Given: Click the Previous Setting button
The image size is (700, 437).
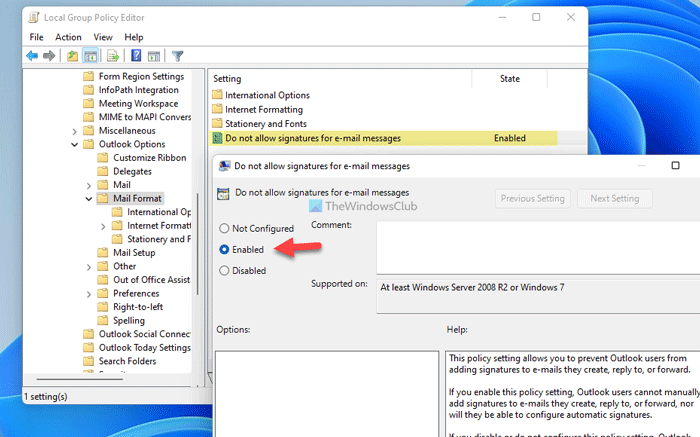Looking at the screenshot, I should click(533, 199).
